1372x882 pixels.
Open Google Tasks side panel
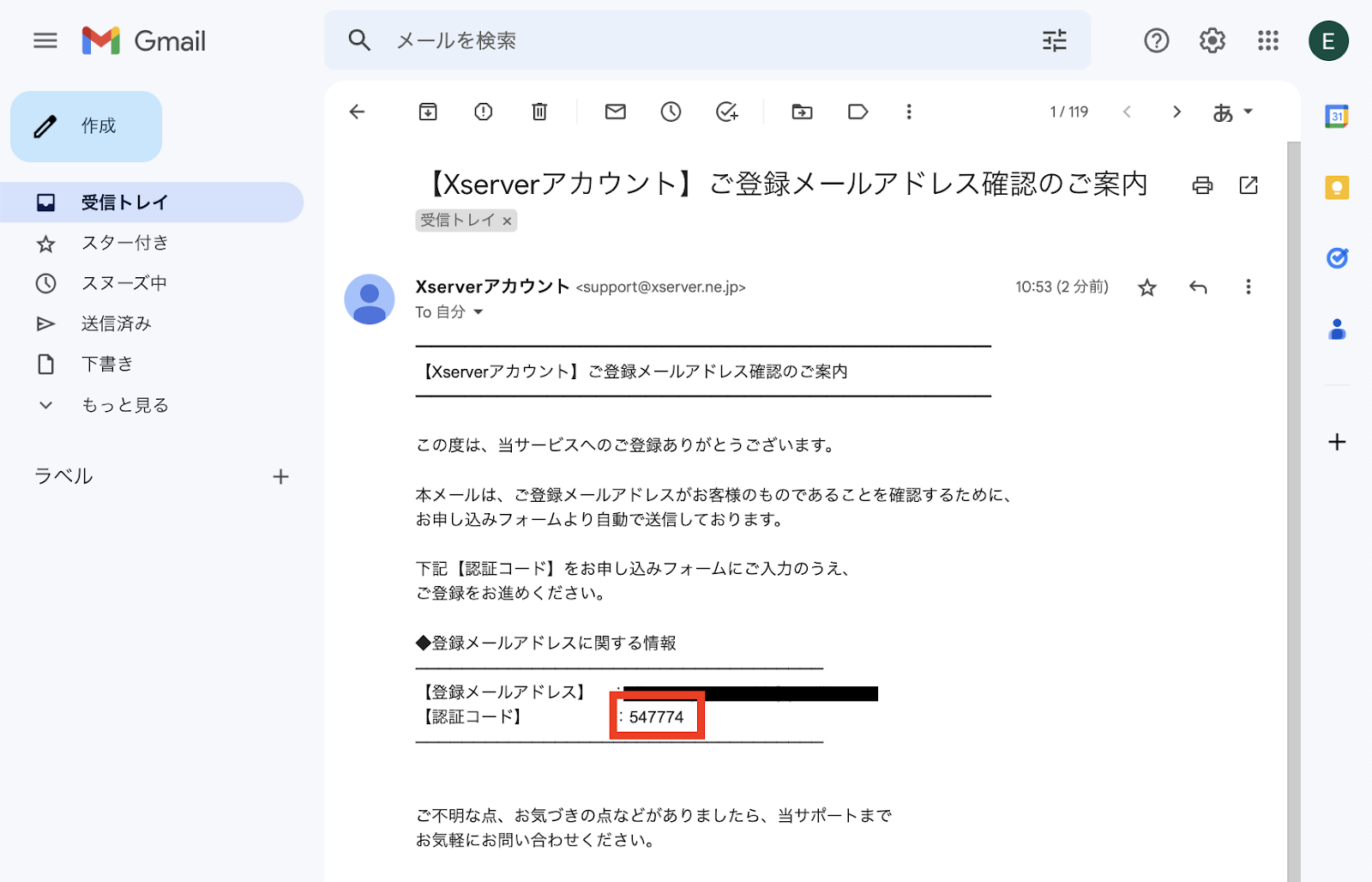(1337, 257)
